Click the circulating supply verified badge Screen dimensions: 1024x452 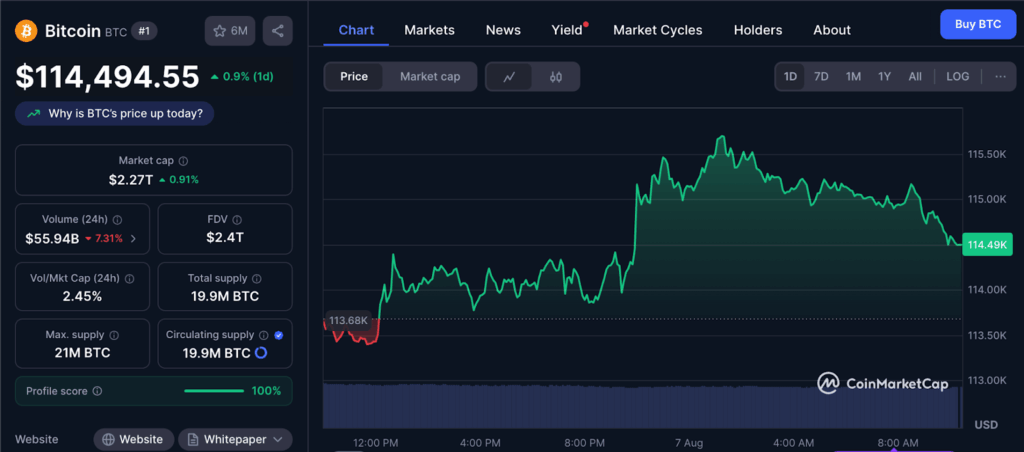point(278,336)
